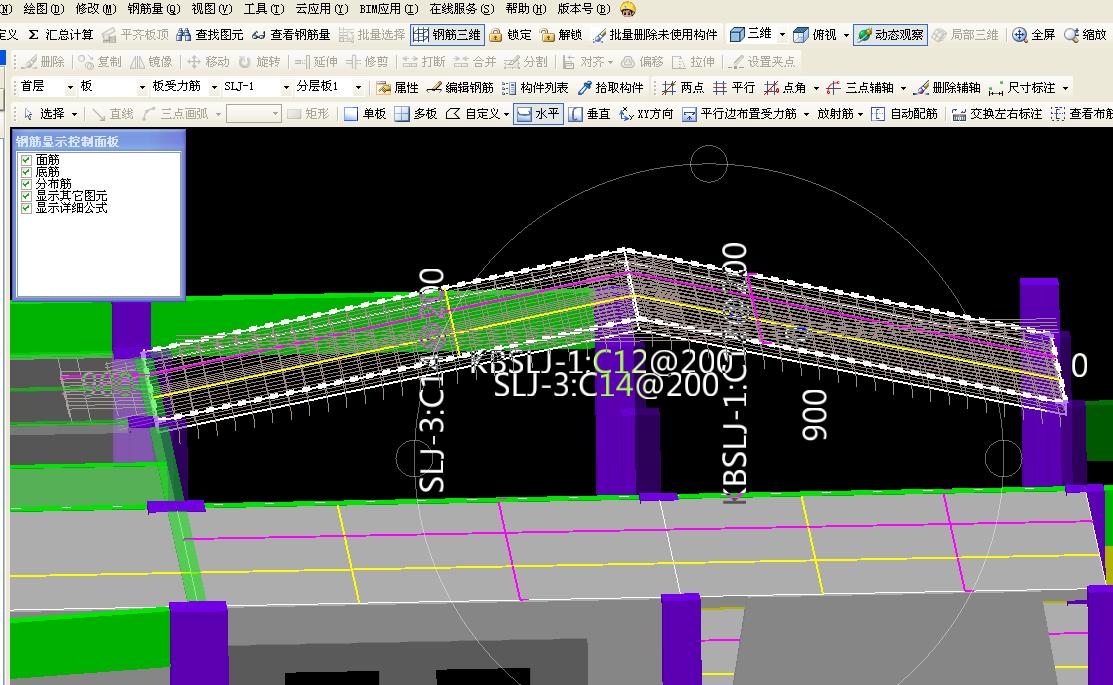Click 钢筋显示控制面板 title bar
This screenshot has width=1113, height=685.
point(99,141)
